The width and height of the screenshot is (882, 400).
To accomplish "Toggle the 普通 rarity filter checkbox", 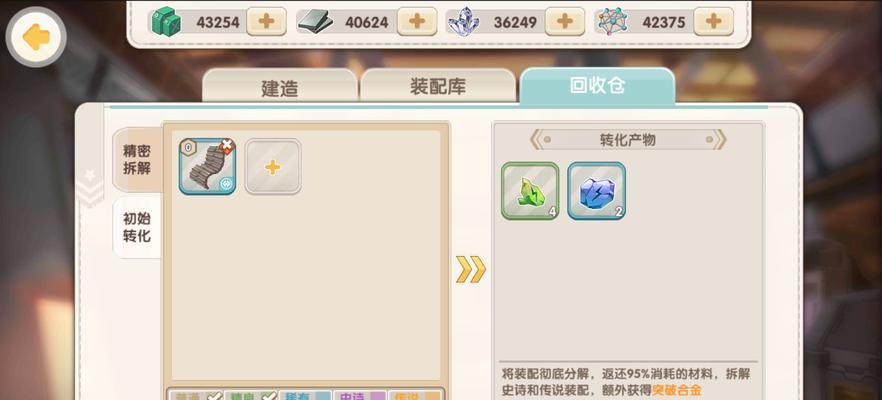I will click(195, 395).
